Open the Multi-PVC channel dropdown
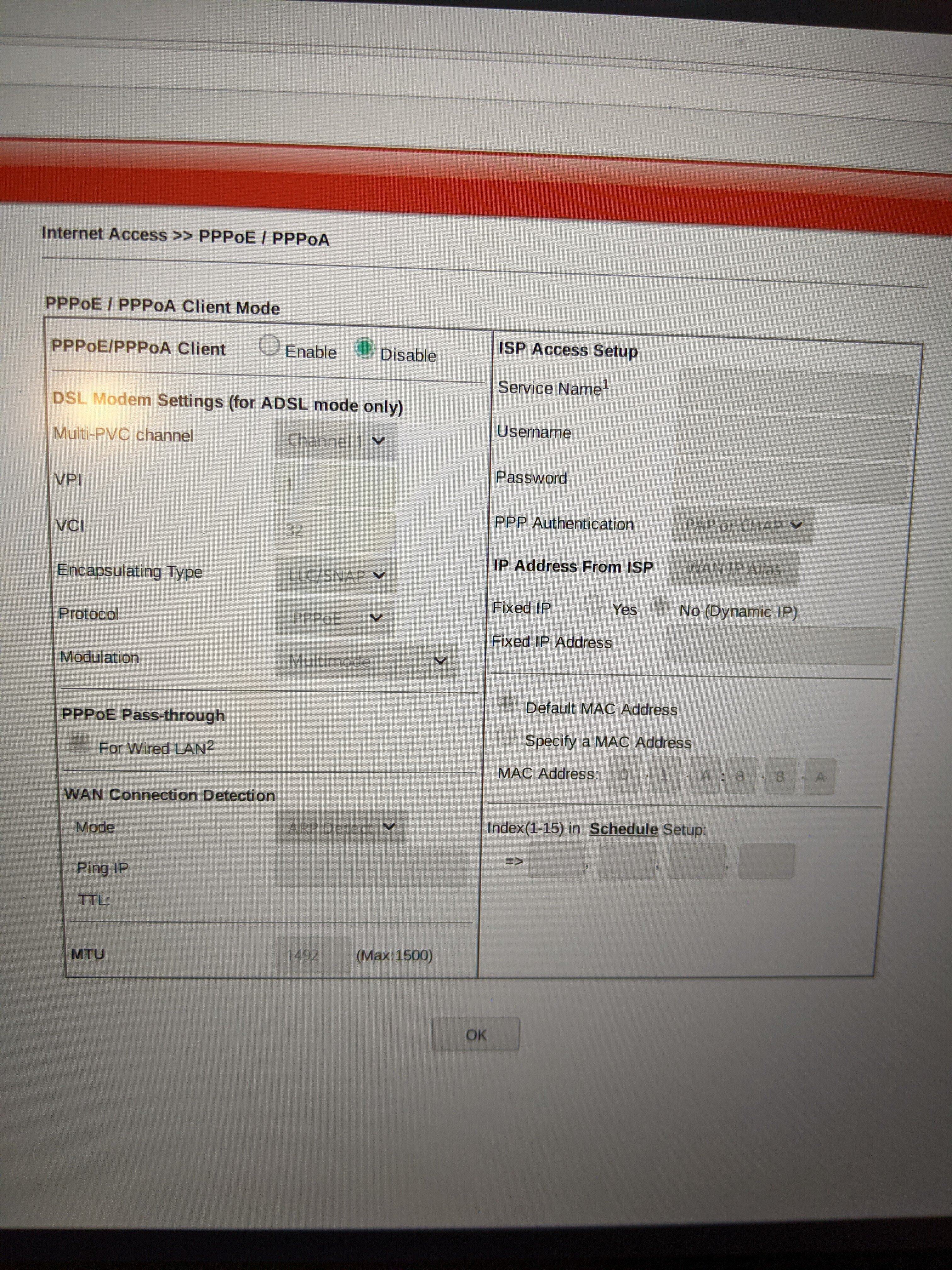 (x=336, y=440)
